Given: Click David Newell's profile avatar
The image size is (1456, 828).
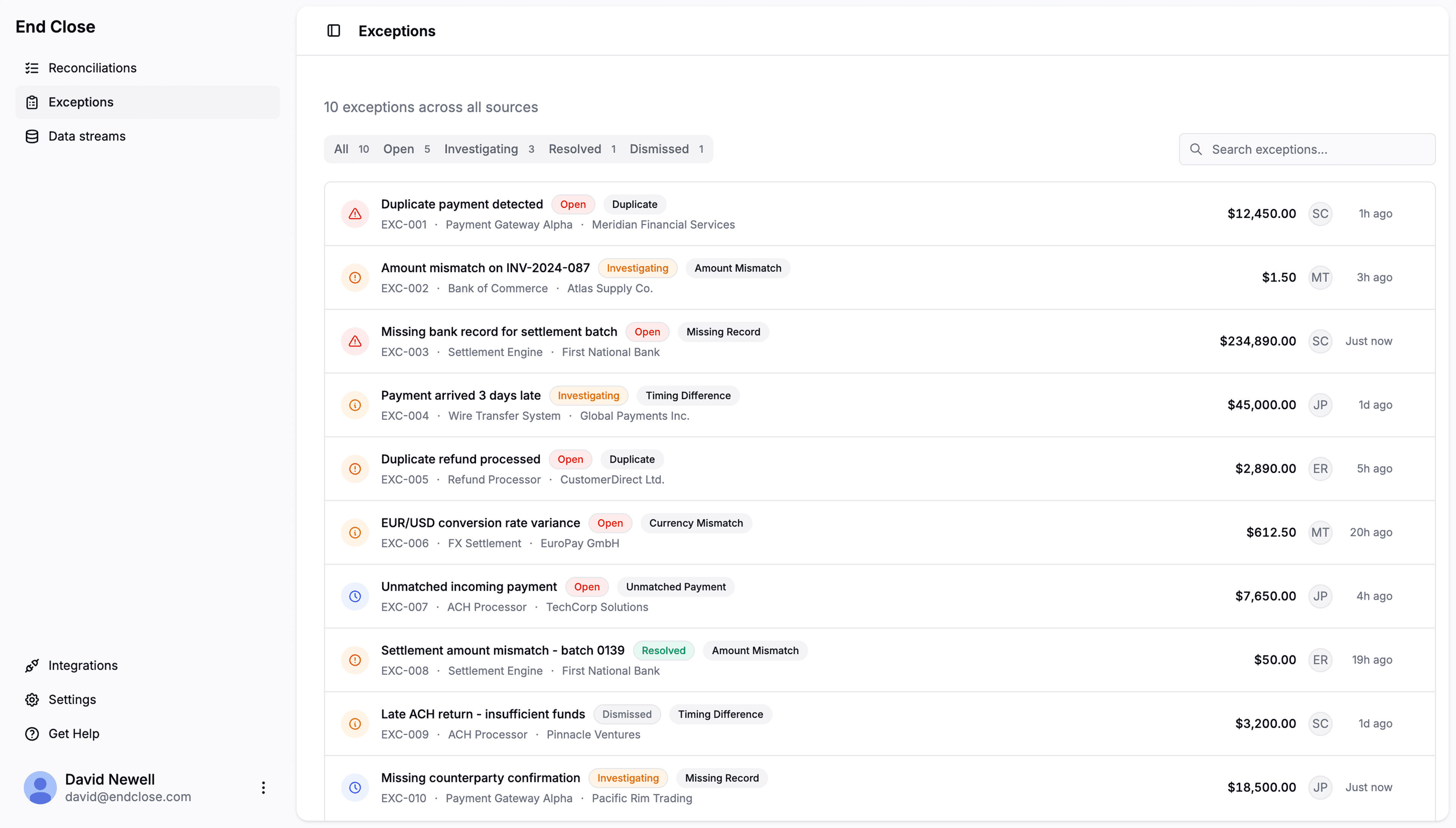Looking at the screenshot, I should pos(40,788).
